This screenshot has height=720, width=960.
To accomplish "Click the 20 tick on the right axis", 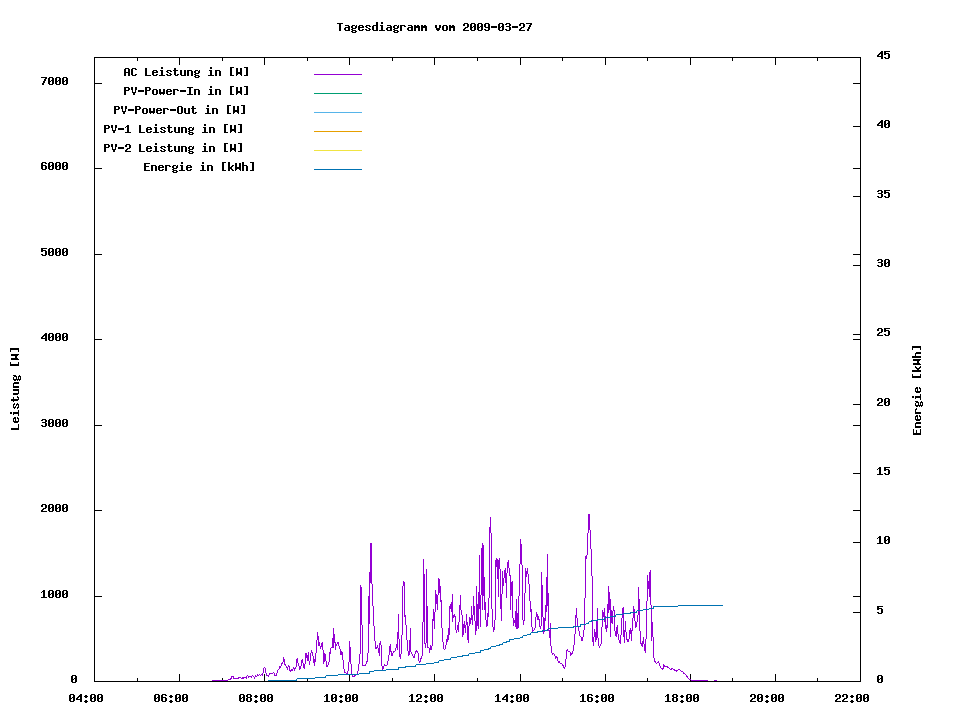I will pyautogui.click(x=883, y=402).
